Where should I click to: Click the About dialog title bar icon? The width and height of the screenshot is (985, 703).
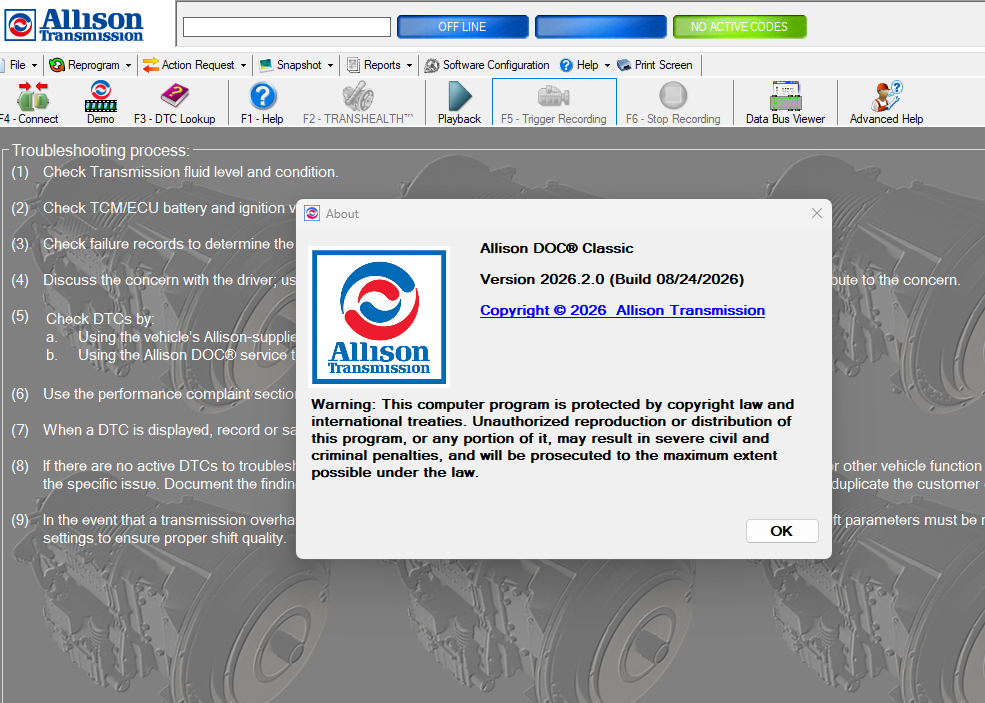click(312, 214)
